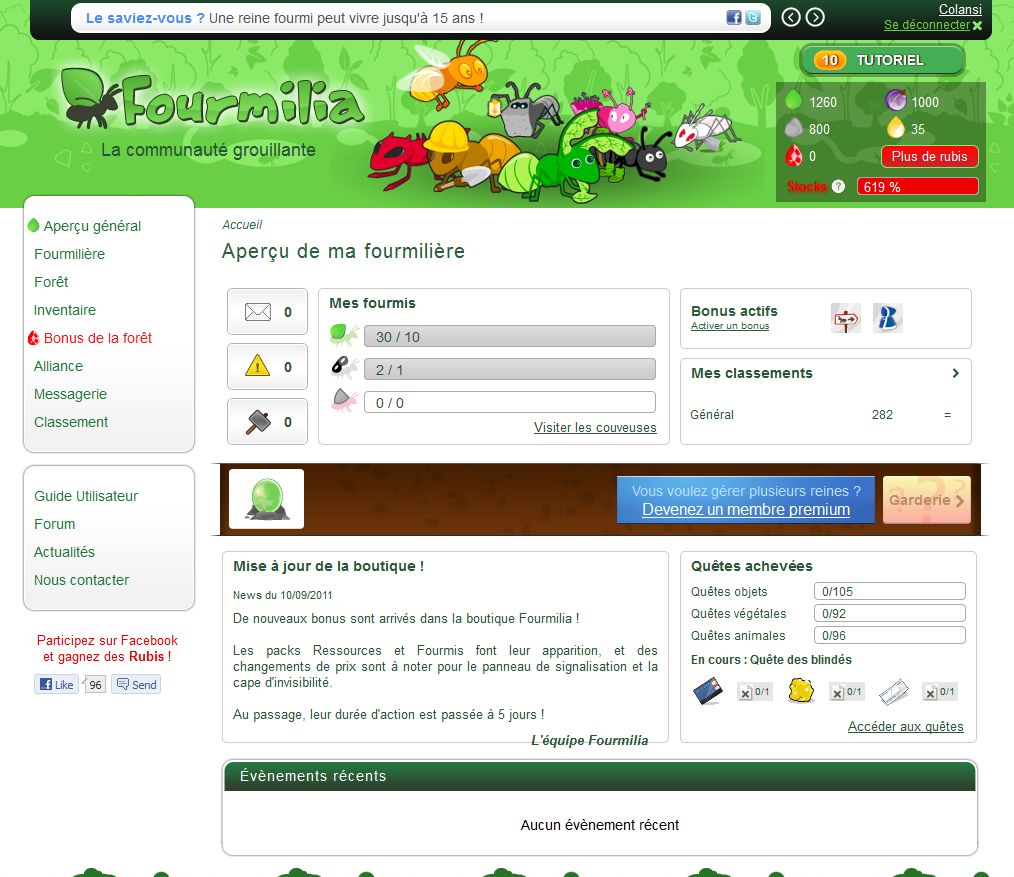Open the Colansi profile link
The width and height of the screenshot is (1014, 877).
[x=960, y=9]
